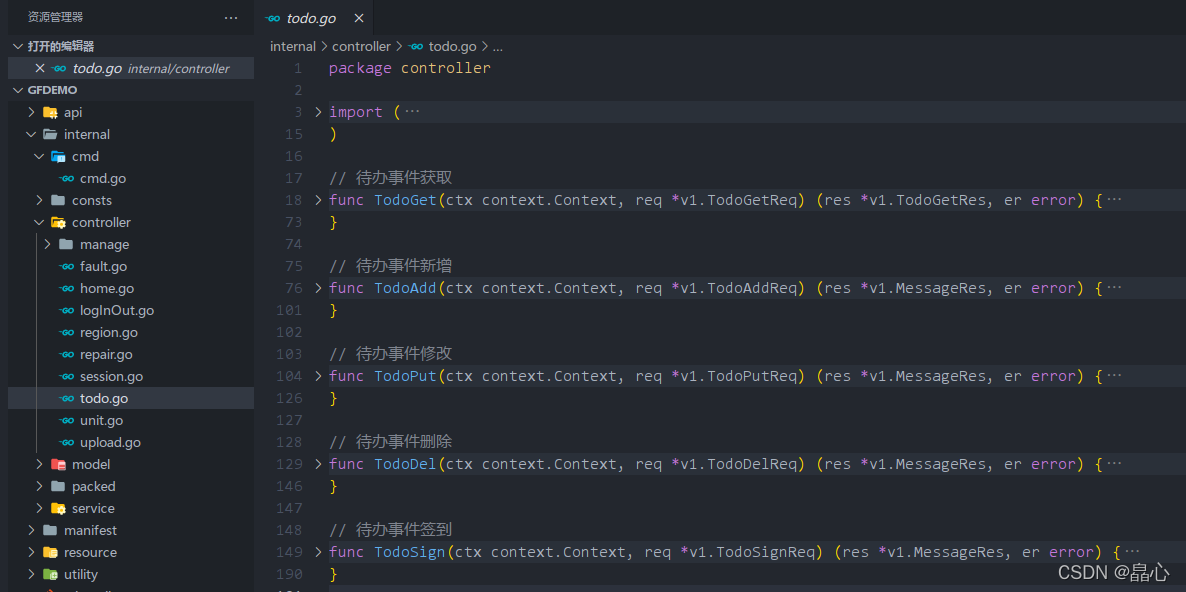The image size is (1186, 592).
Task: Click the Go icon beside unit.go
Action: [x=67, y=420]
